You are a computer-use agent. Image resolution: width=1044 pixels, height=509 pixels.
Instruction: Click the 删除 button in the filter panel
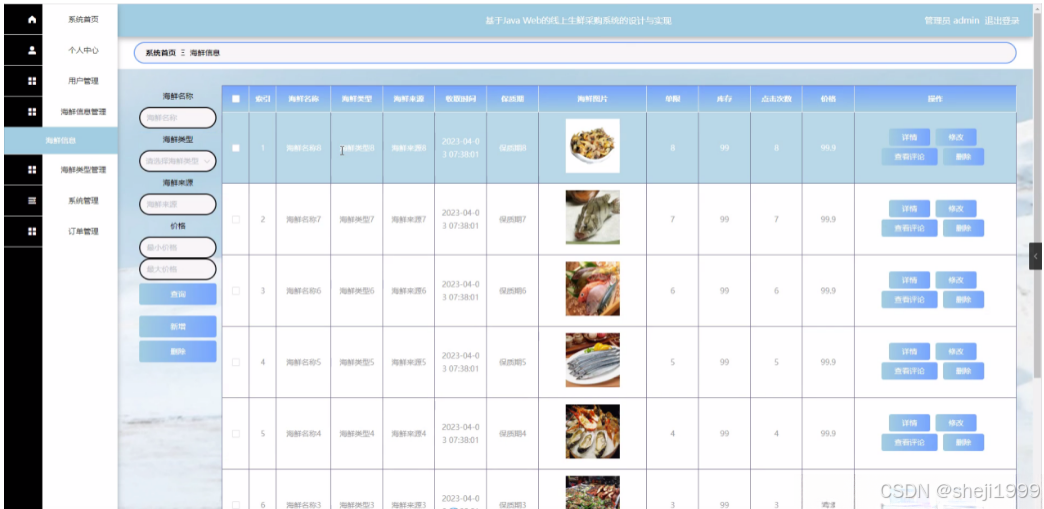point(178,351)
